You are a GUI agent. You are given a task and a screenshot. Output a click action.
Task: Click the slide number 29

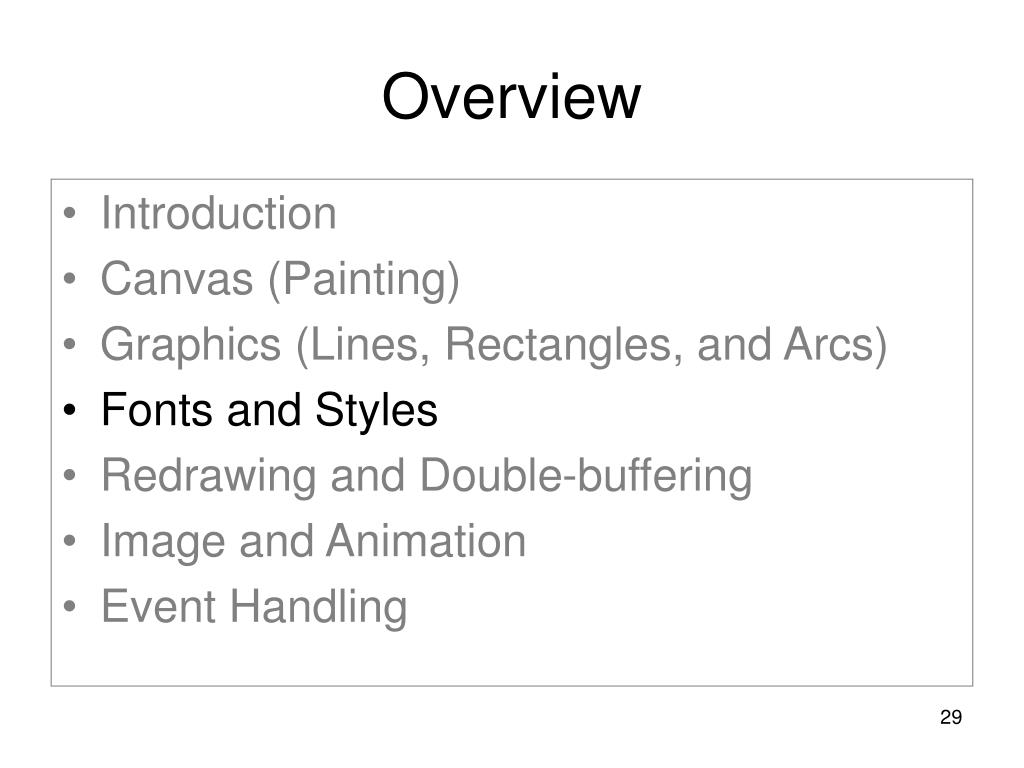click(951, 717)
